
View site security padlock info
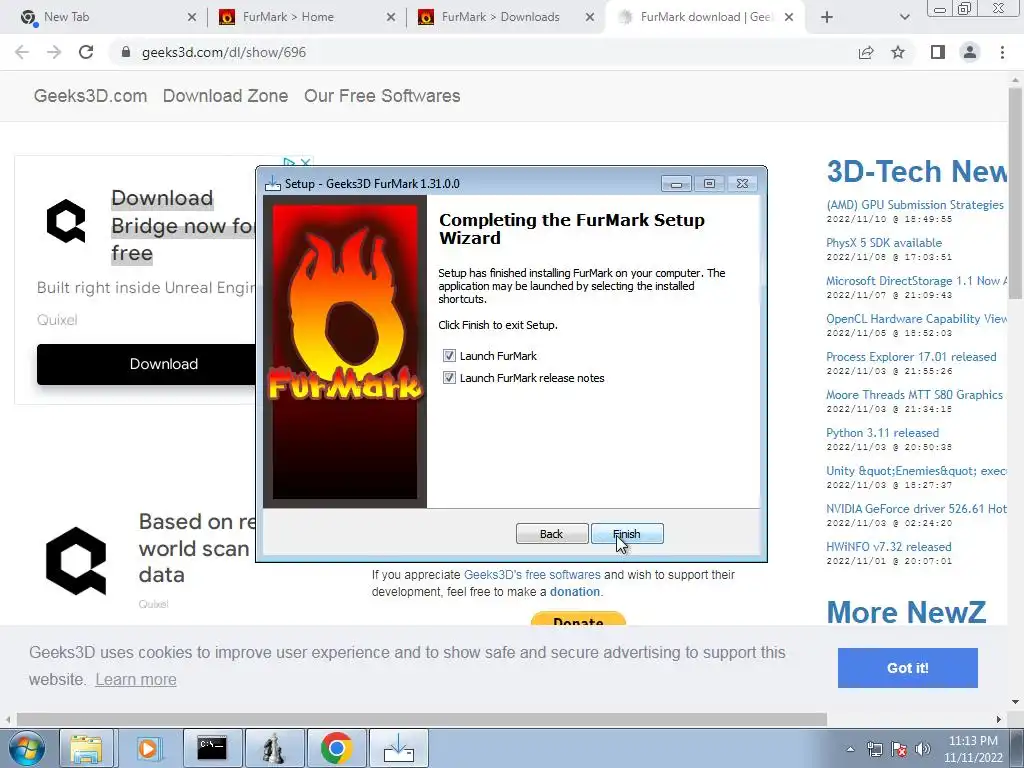click(x=126, y=52)
